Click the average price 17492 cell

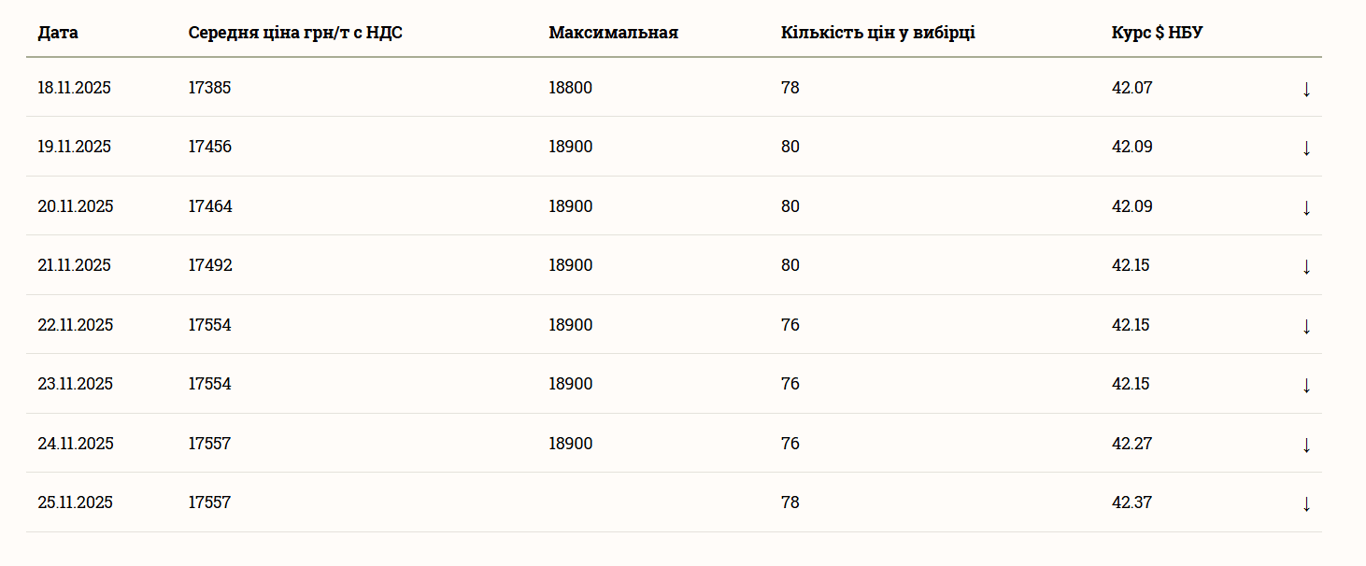(210, 266)
